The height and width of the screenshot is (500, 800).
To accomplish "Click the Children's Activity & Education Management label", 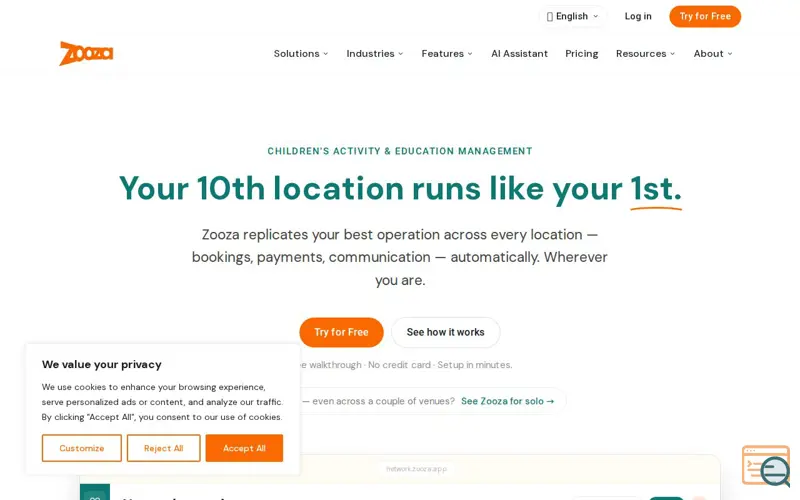I will (400, 151).
